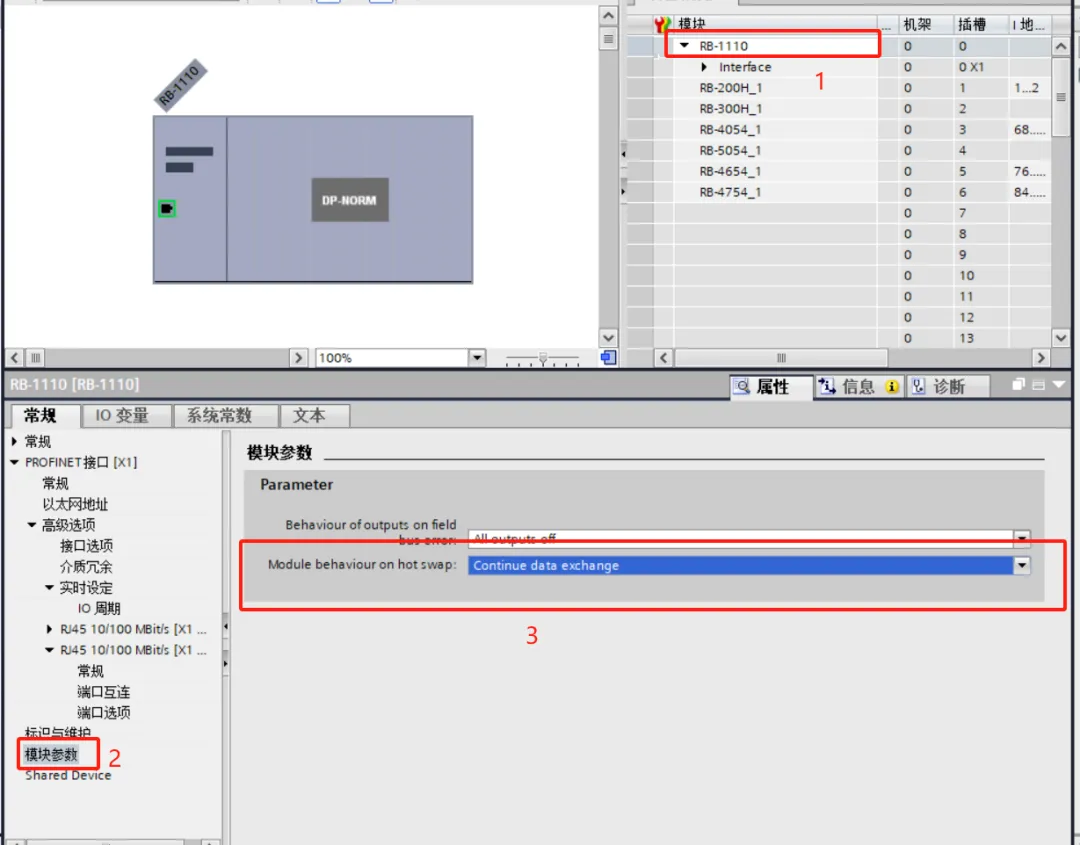Select Shared Device in the navigation tree
The image size is (1080, 845).
click(x=68, y=775)
